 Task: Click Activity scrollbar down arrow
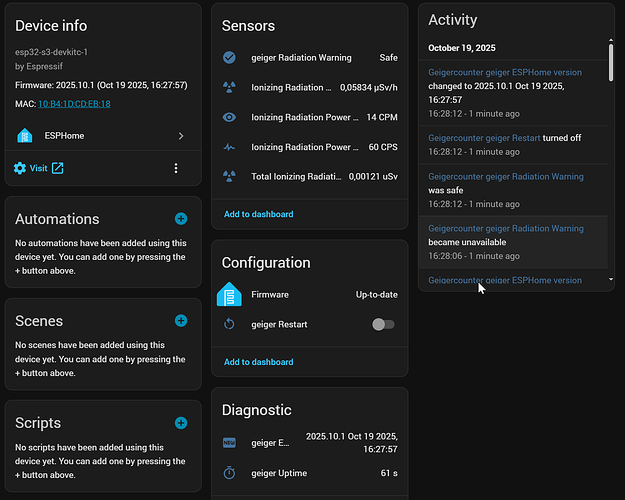611,279
